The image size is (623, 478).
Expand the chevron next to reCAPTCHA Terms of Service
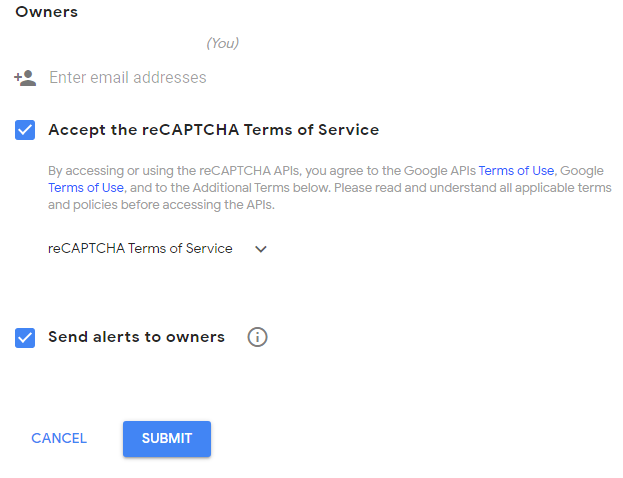click(261, 249)
